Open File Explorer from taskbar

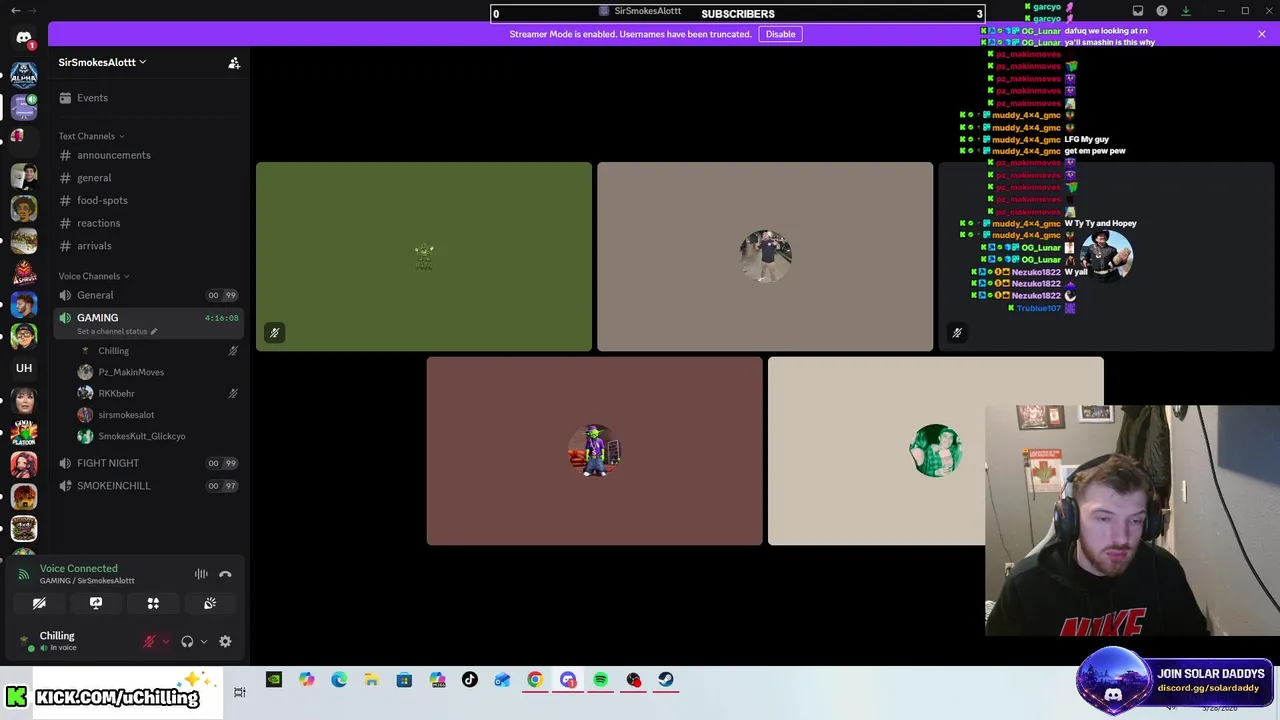(x=372, y=680)
